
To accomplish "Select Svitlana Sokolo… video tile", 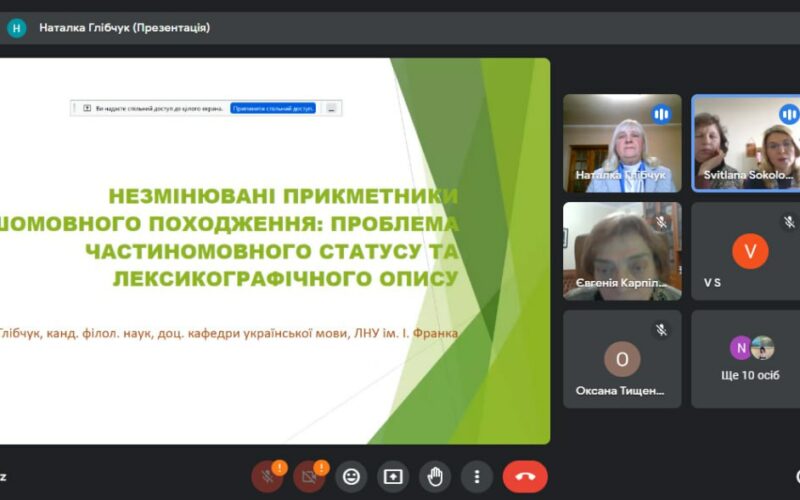I will click(x=746, y=143).
